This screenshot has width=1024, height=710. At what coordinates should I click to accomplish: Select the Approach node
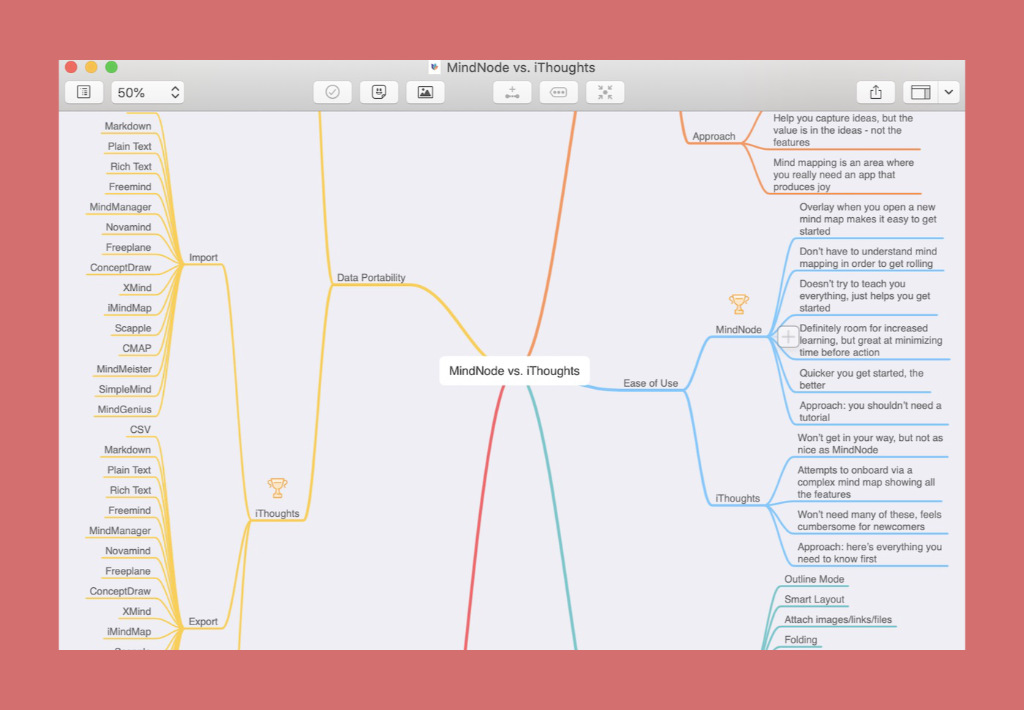714,137
